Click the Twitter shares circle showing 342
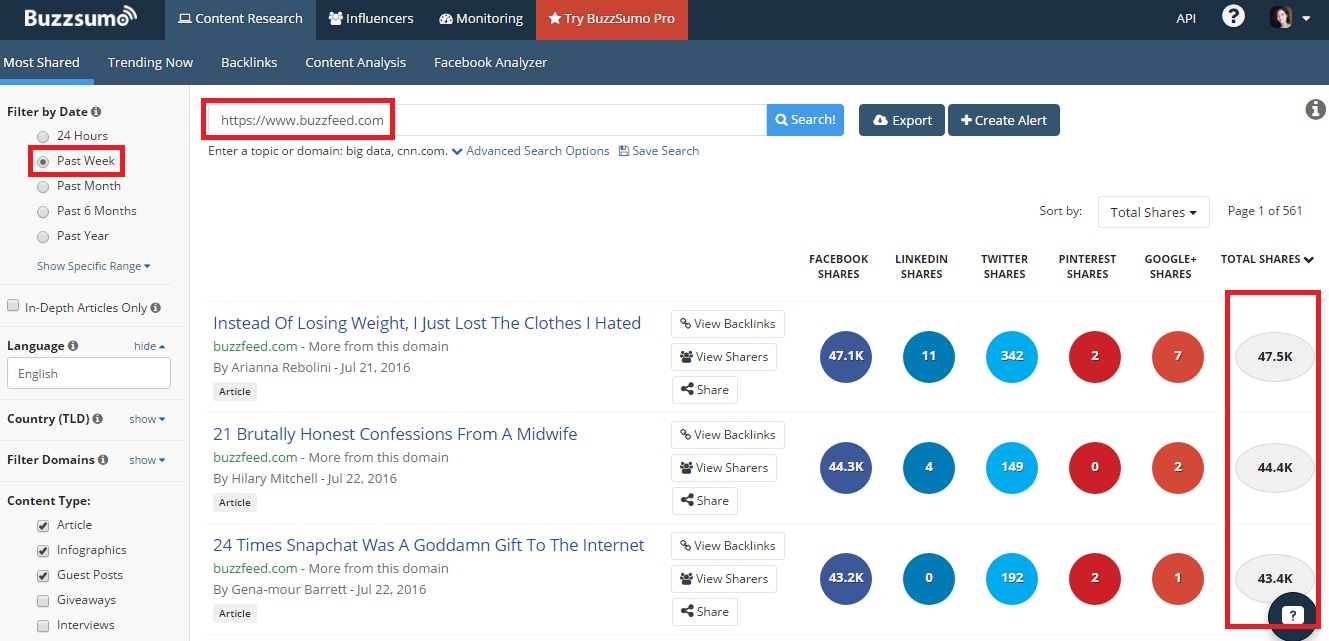This screenshot has width=1329, height=641. click(x=1012, y=356)
